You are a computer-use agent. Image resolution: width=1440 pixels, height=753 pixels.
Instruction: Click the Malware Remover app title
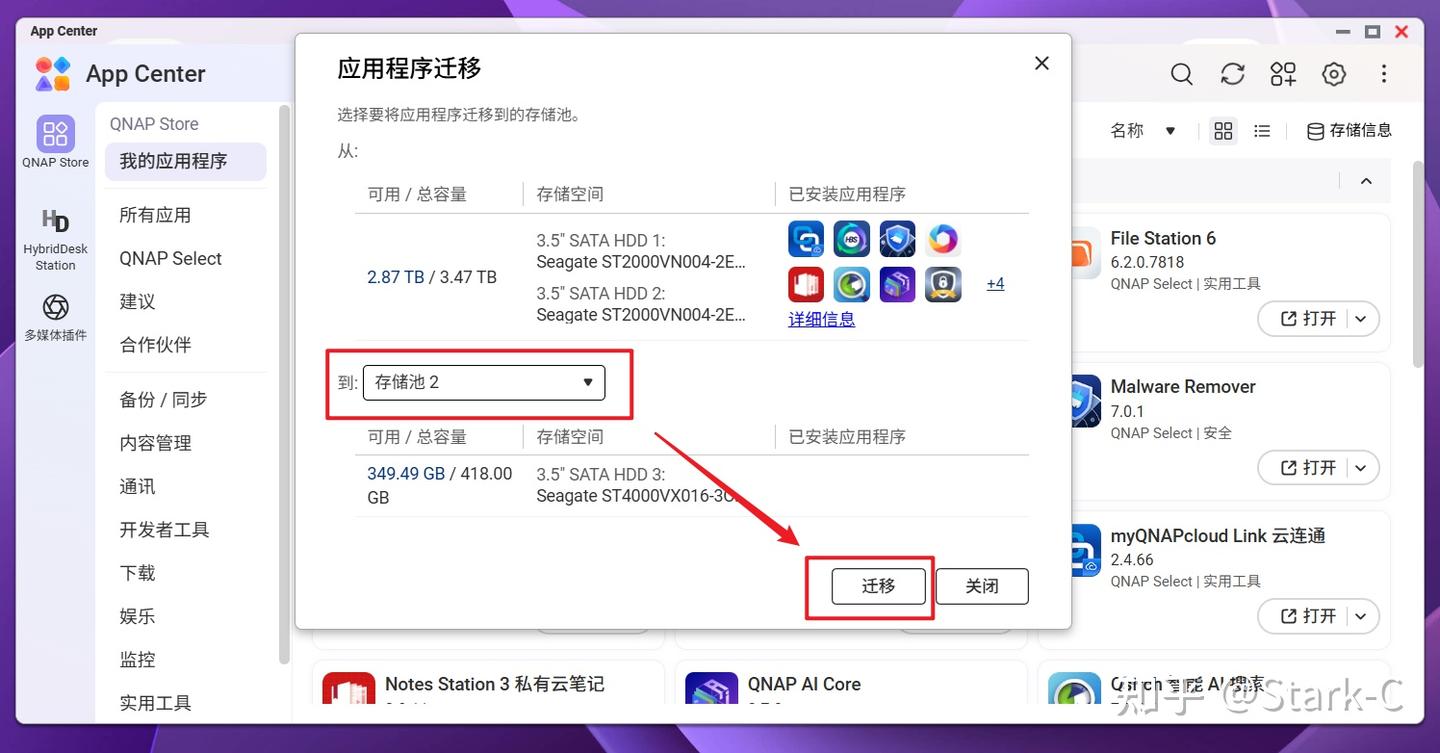click(x=1183, y=387)
